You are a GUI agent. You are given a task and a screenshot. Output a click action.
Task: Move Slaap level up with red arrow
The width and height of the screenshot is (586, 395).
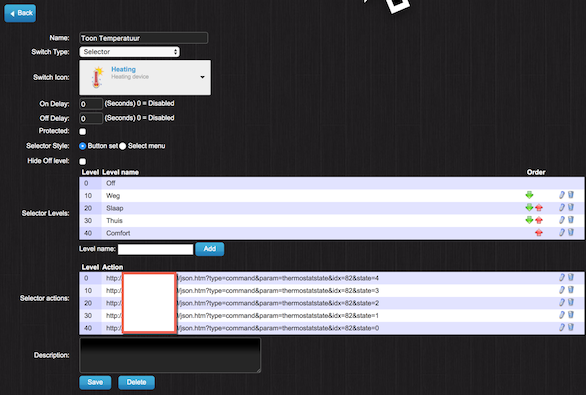[x=539, y=208]
